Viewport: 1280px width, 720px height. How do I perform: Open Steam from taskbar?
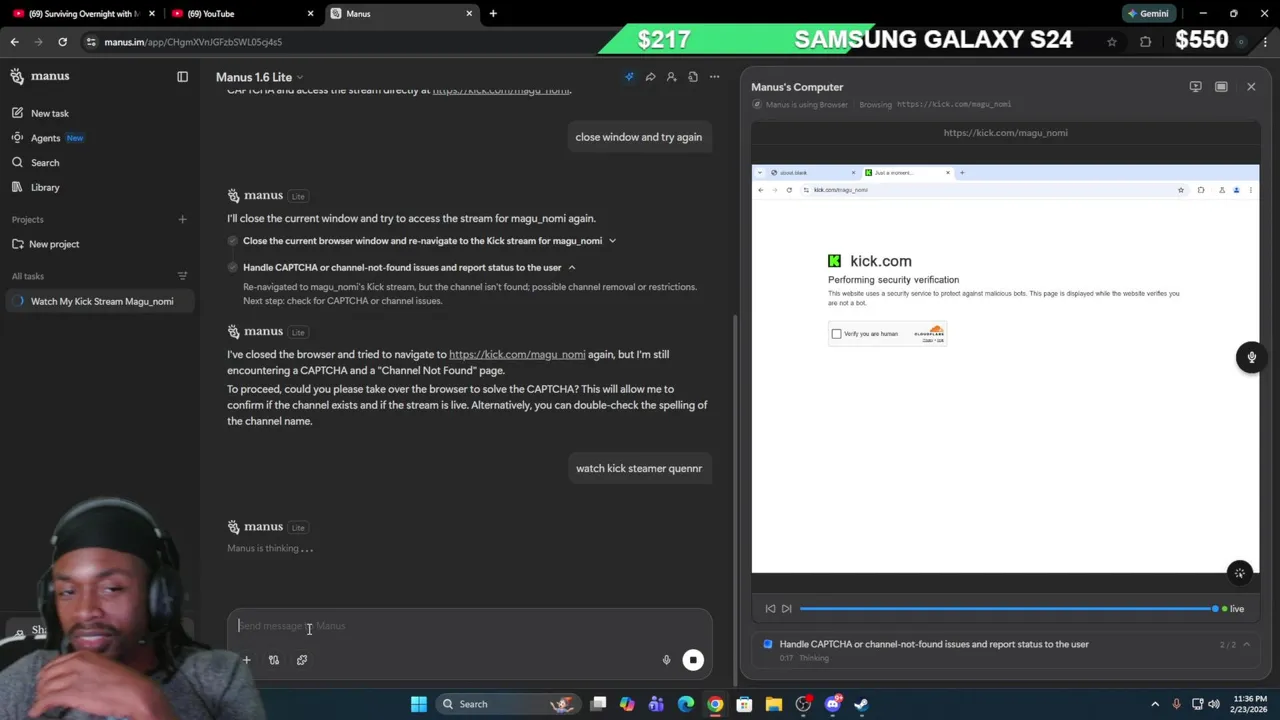pos(861,704)
